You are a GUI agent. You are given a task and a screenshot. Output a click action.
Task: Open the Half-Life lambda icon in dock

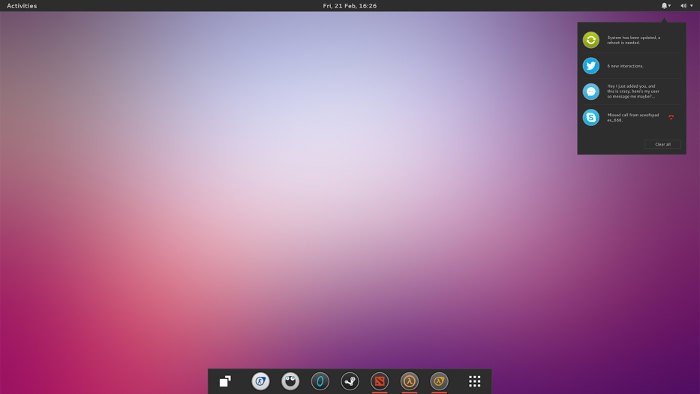tap(409, 382)
